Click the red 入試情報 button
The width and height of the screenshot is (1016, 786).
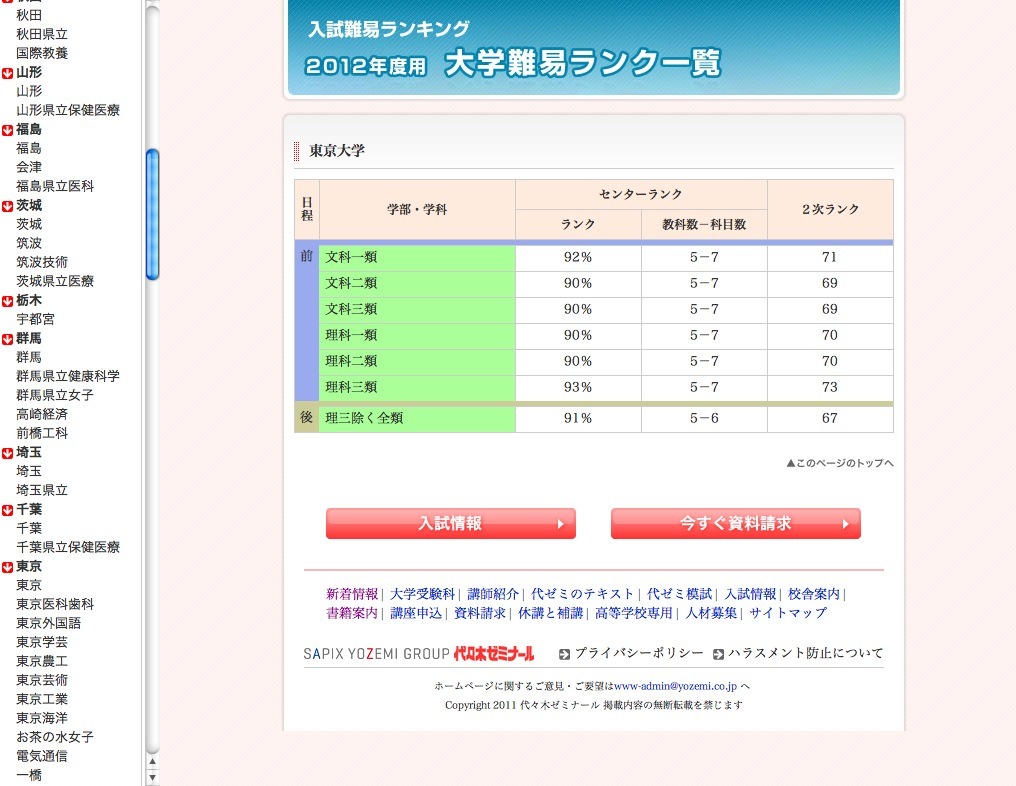[450, 523]
